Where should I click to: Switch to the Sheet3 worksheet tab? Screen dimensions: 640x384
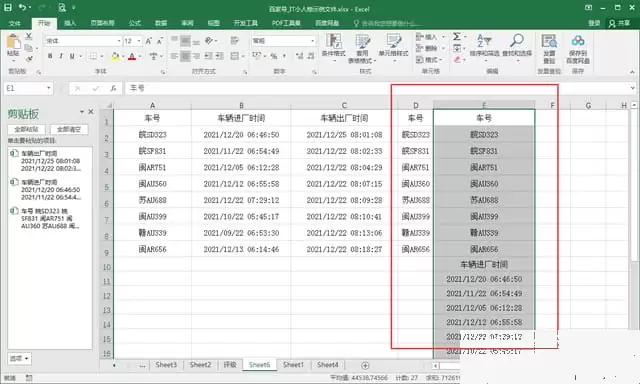click(x=166, y=365)
